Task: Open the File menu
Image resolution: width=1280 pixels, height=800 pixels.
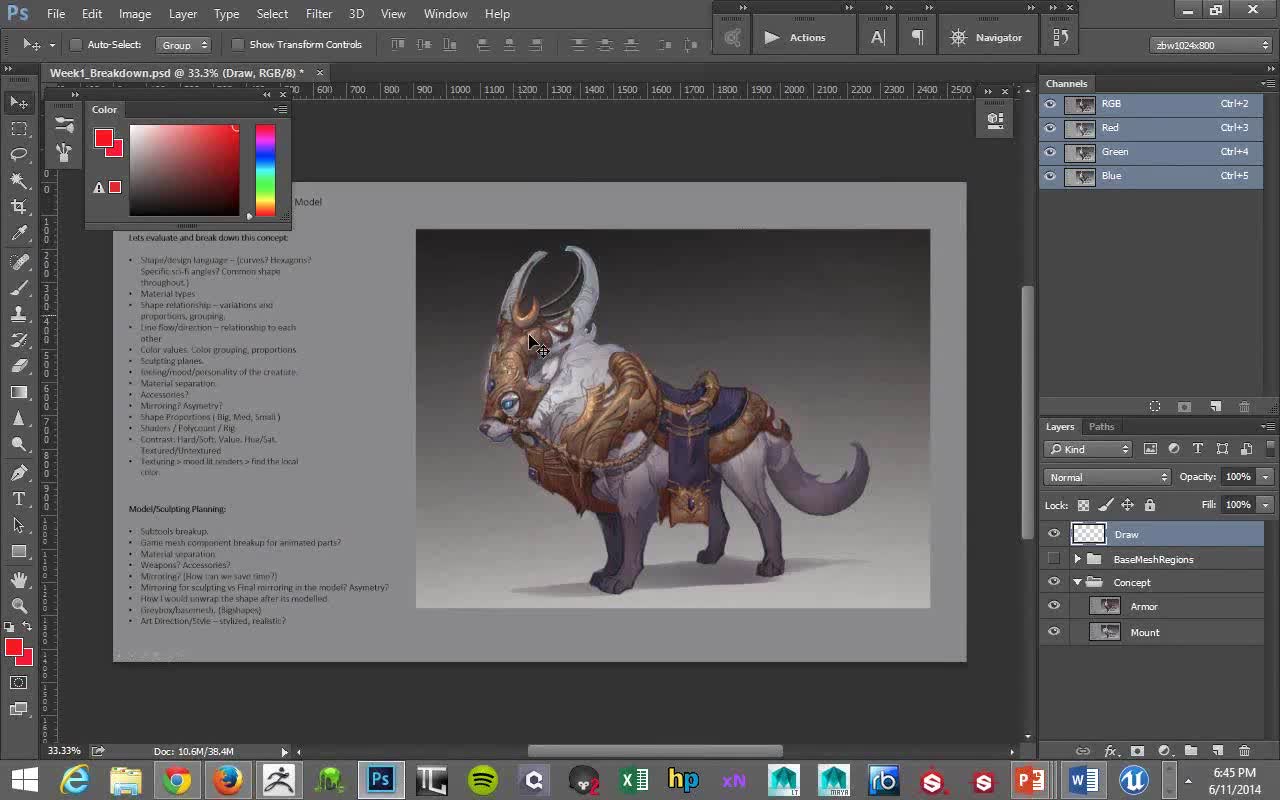Action: pos(56,14)
